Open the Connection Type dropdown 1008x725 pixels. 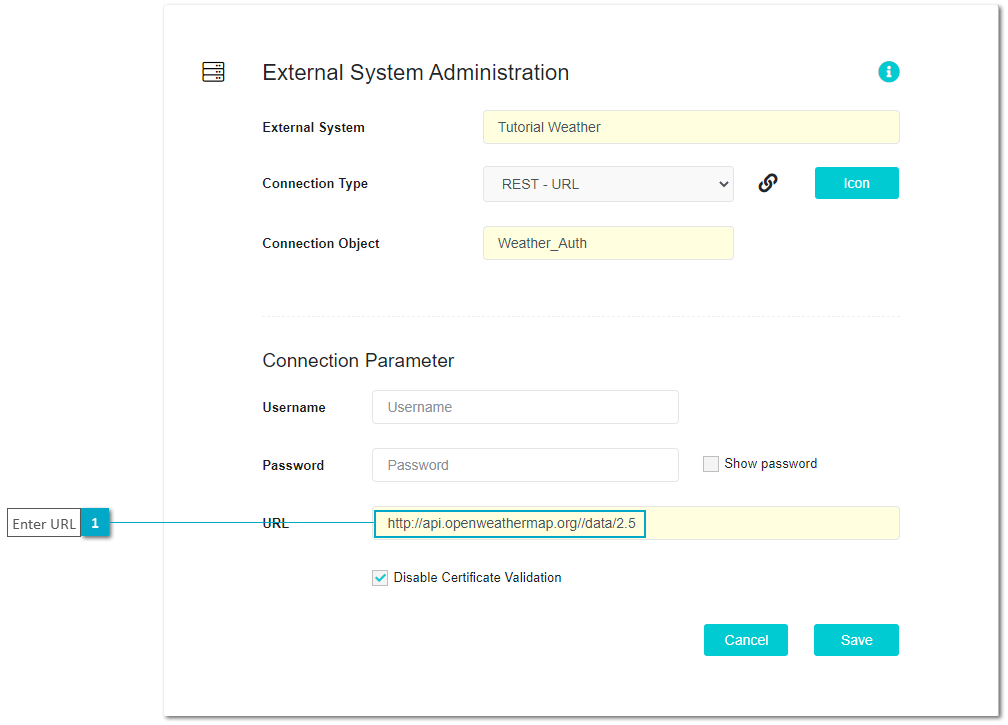point(608,184)
